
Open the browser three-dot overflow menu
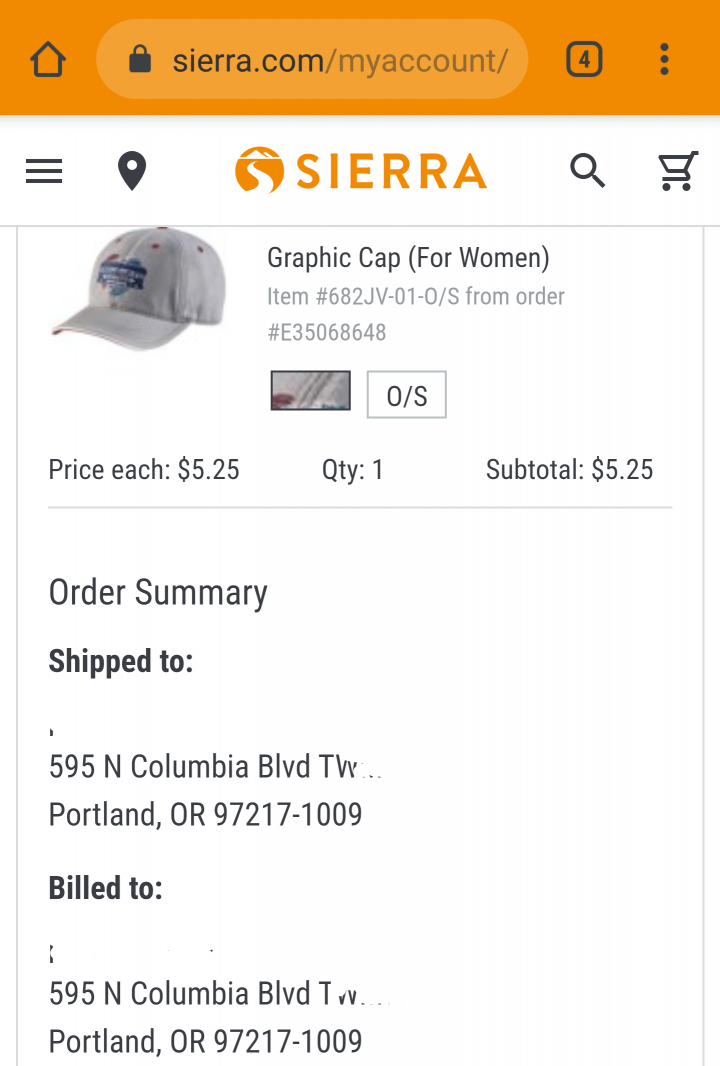click(x=664, y=60)
